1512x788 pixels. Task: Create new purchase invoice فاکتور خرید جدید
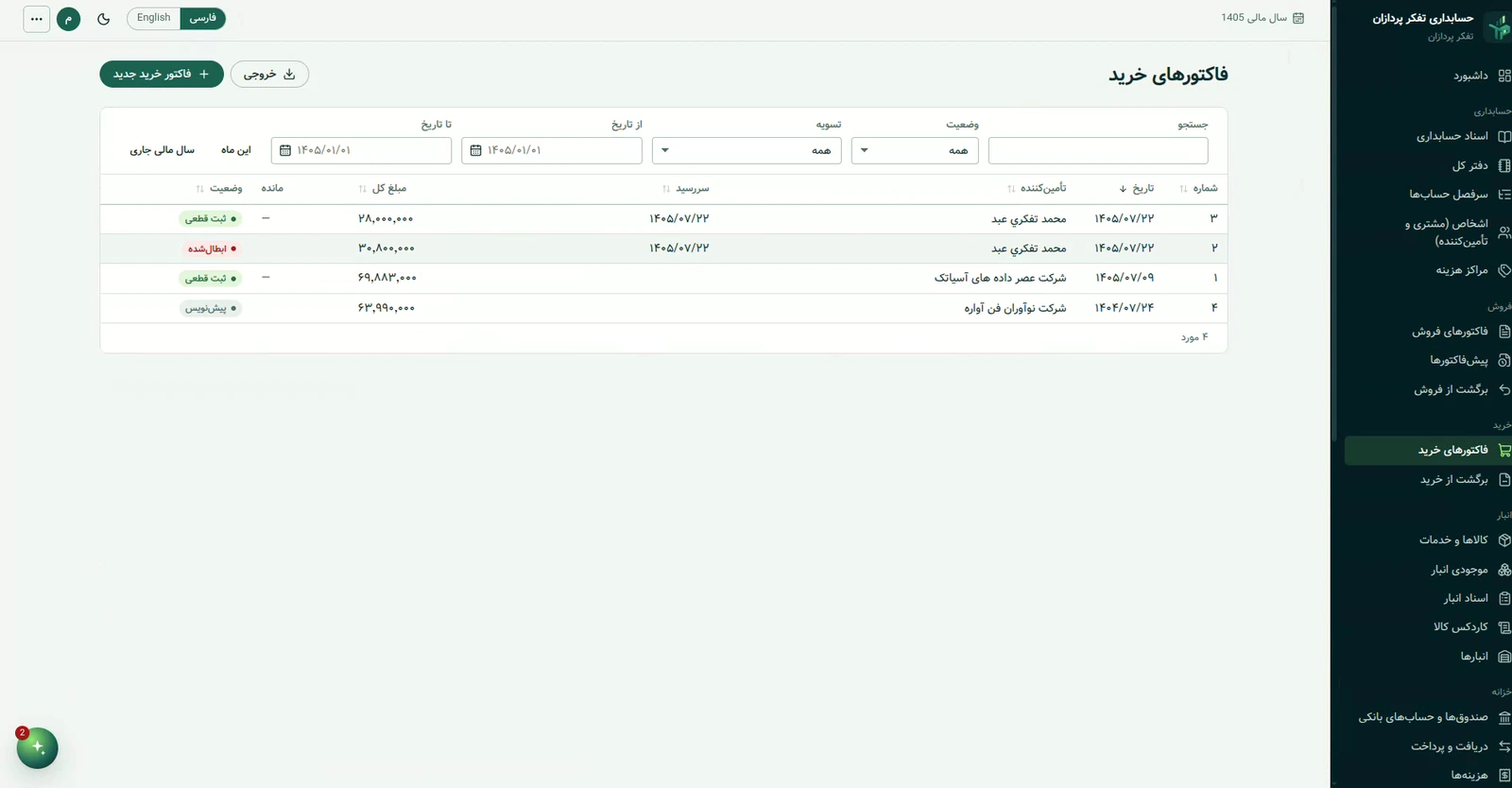click(162, 74)
